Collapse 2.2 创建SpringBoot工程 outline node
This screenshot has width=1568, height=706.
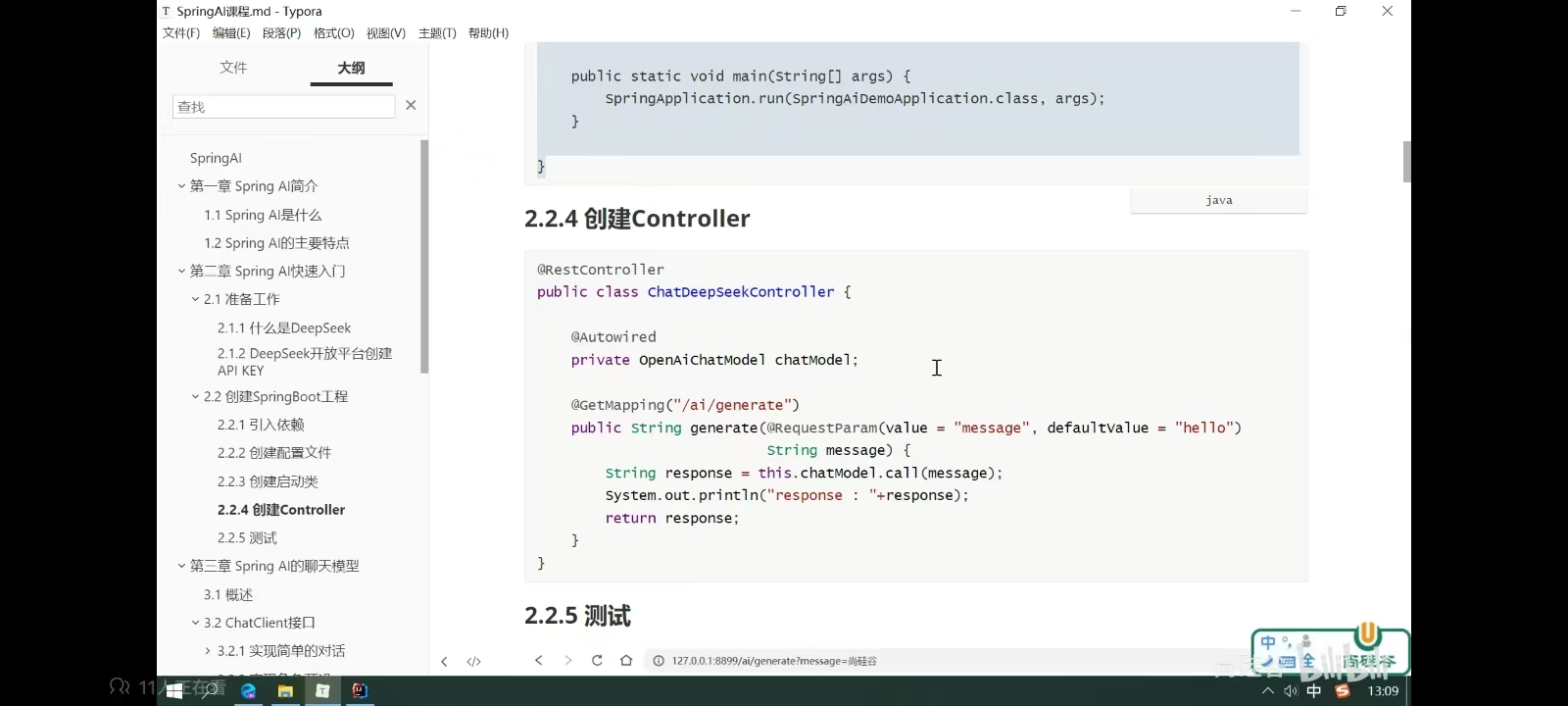(195, 397)
